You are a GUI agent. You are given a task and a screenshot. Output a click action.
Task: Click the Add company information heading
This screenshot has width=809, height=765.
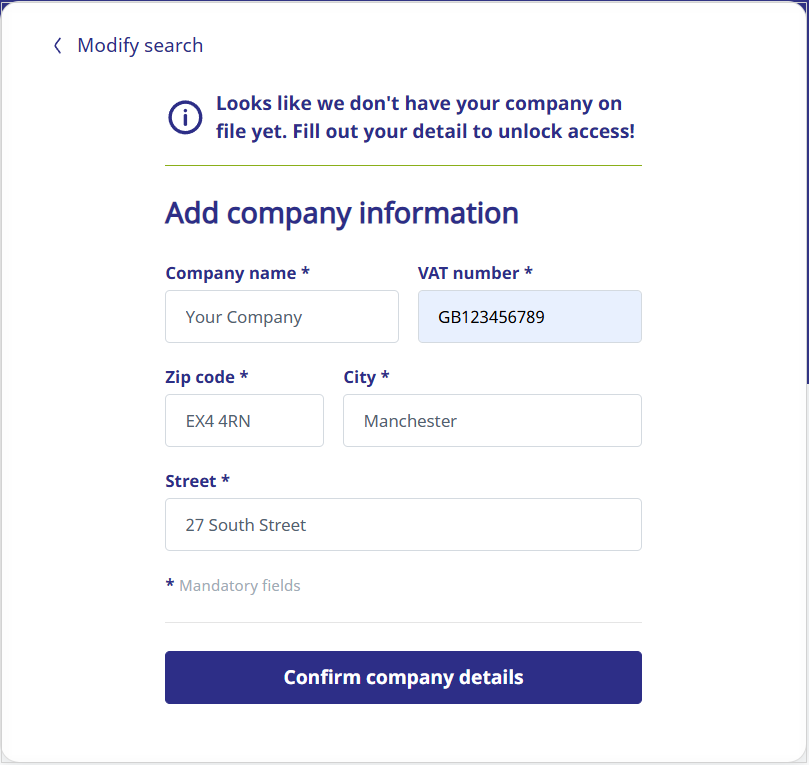pos(341,213)
